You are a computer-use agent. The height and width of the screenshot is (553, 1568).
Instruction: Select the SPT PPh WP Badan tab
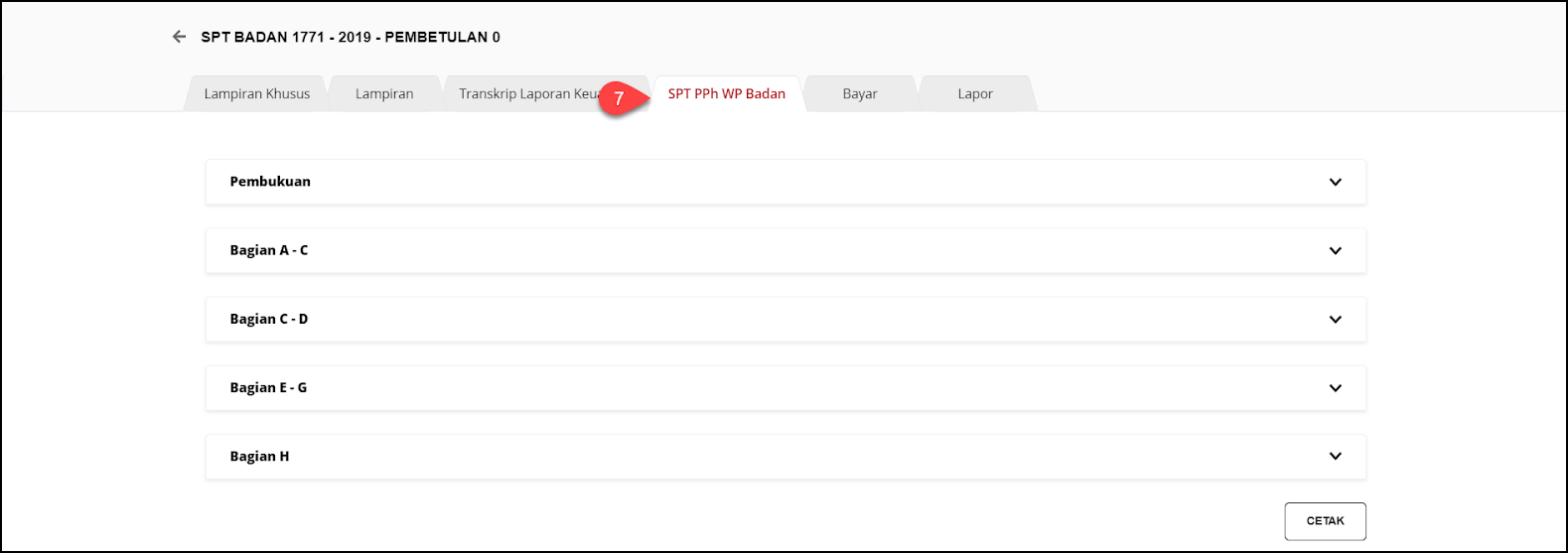727,94
